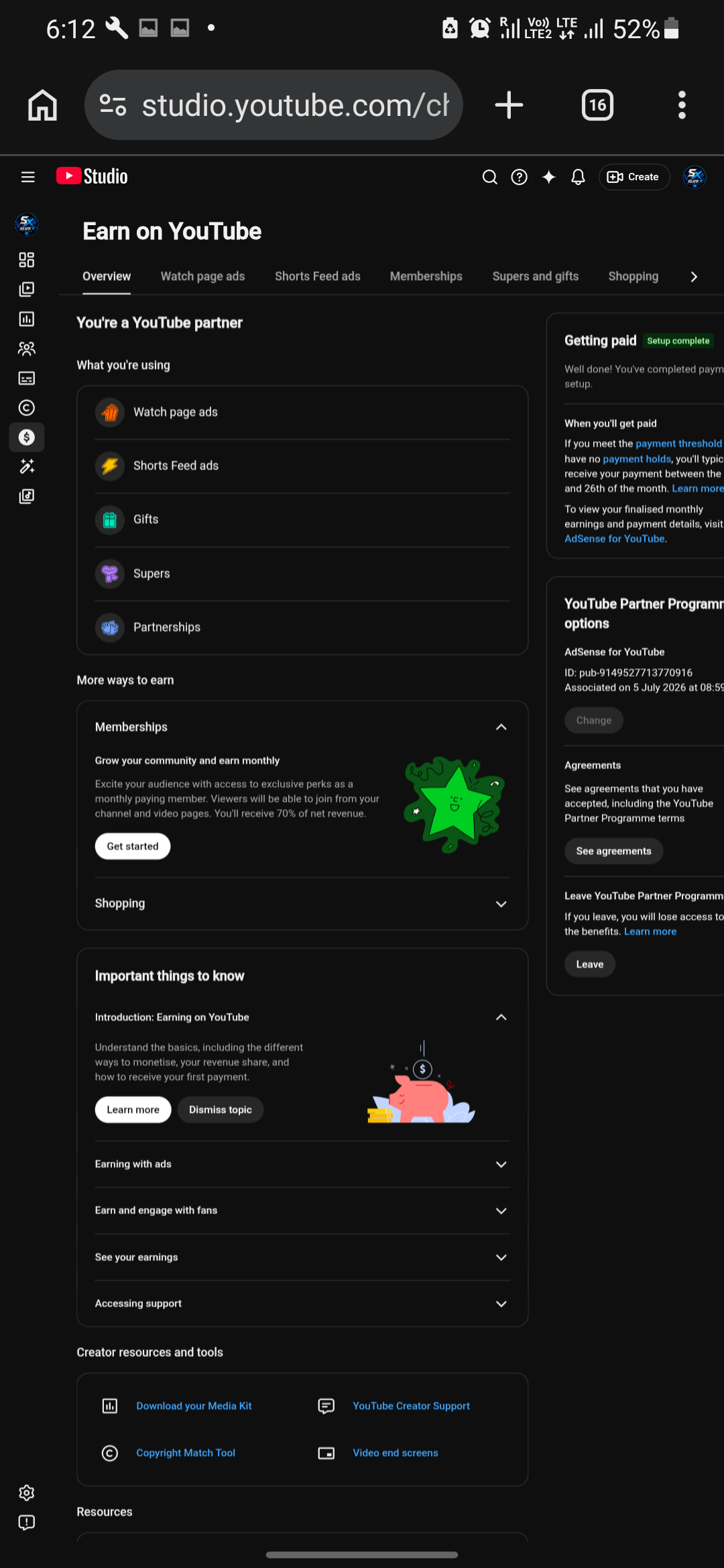Image resolution: width=724 pixels, height=1568 pixels.
Task: Open Content from the sidebar
Action: [x=27, y=289]
